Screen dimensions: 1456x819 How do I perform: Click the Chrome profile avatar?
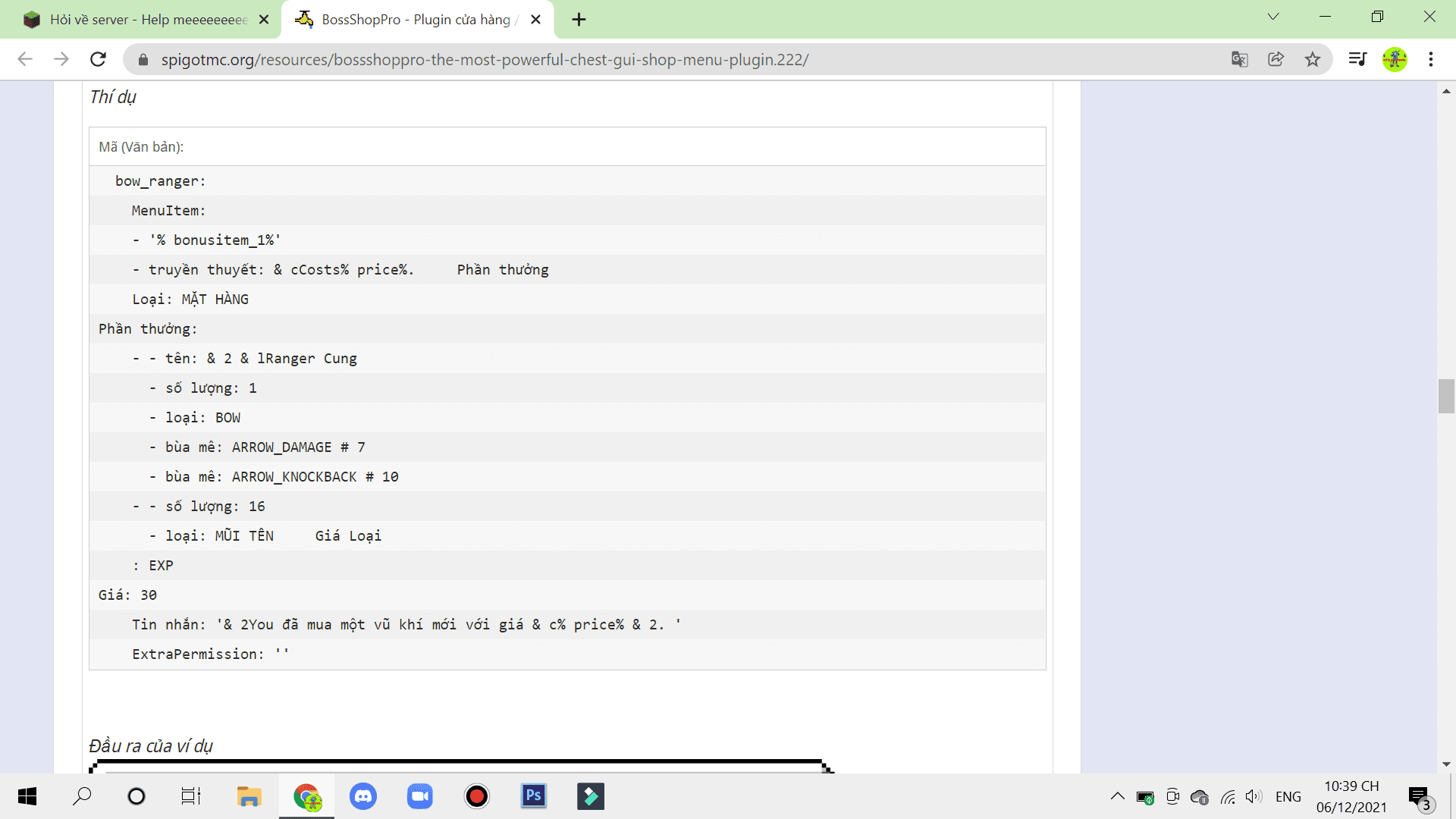(x=1394, y=59)
